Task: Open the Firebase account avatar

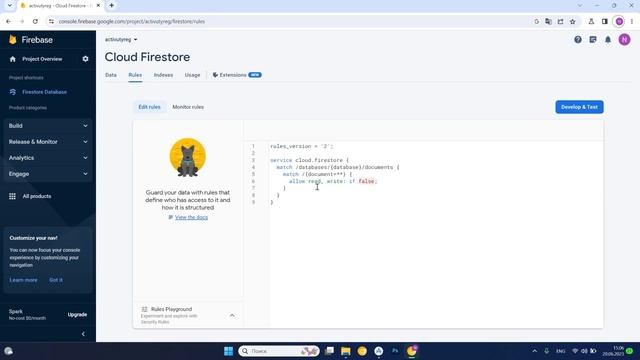Action: [624, 40]
